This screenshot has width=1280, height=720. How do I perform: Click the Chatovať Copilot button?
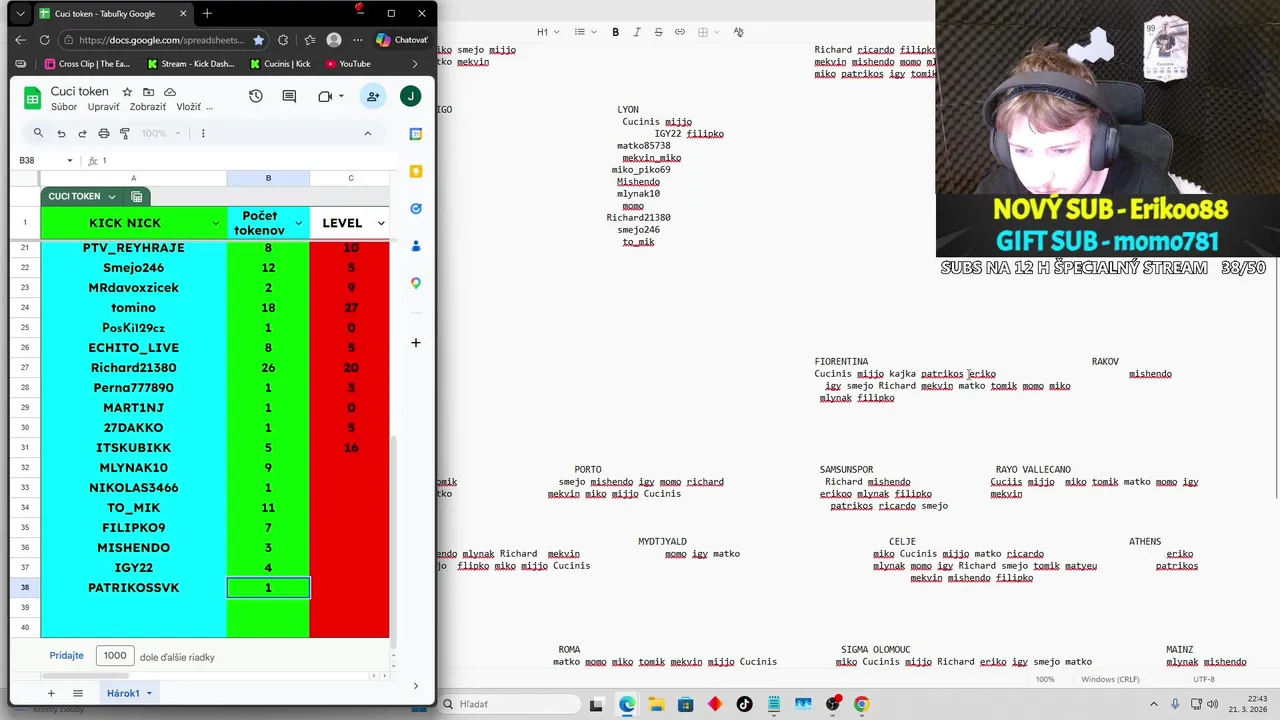coord(402,40)
